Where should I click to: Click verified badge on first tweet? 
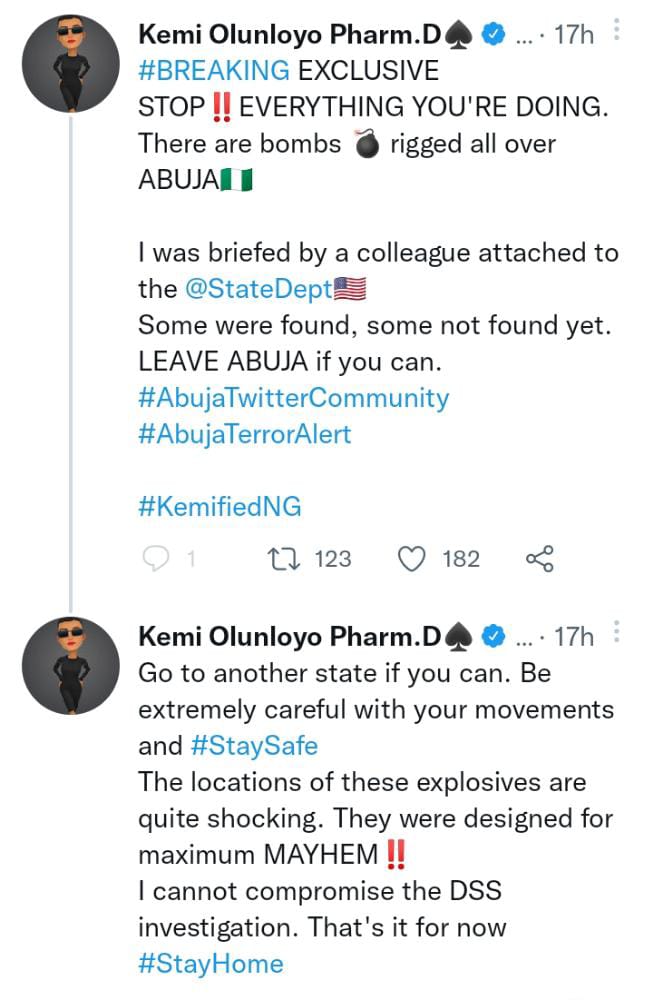(492, 36)
